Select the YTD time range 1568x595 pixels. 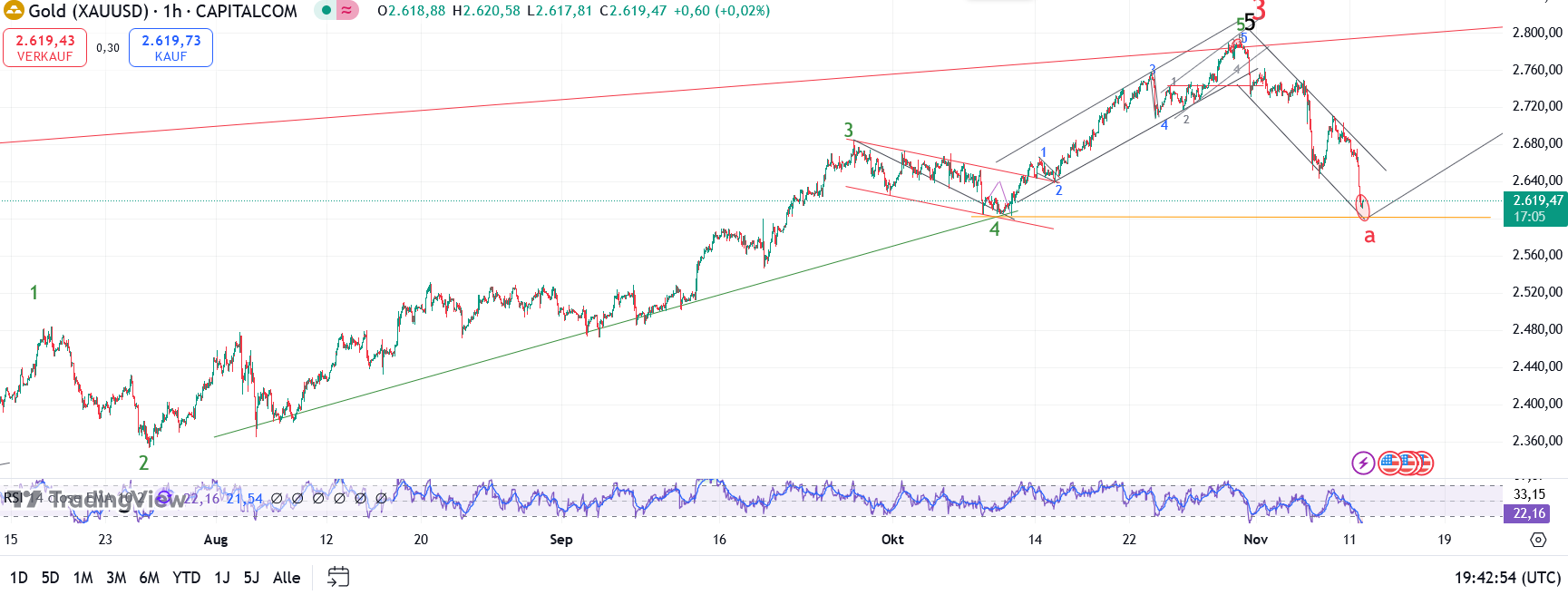coord(186,578)
